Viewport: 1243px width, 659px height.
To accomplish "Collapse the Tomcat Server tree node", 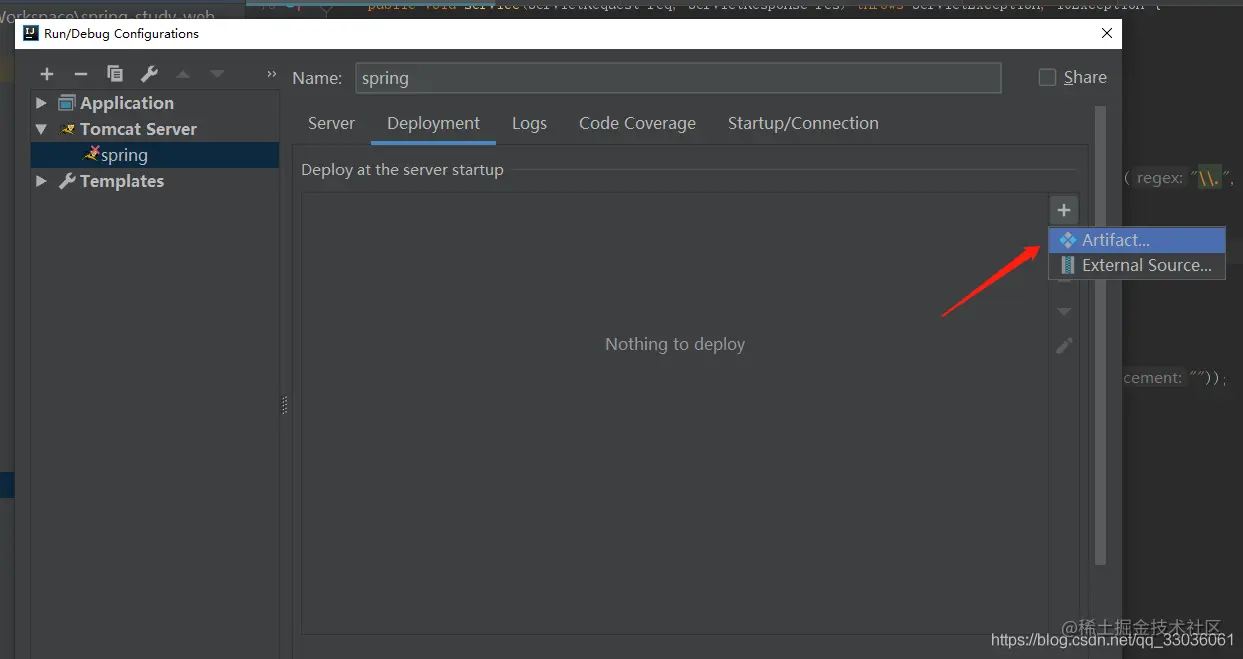I will 41,129.
